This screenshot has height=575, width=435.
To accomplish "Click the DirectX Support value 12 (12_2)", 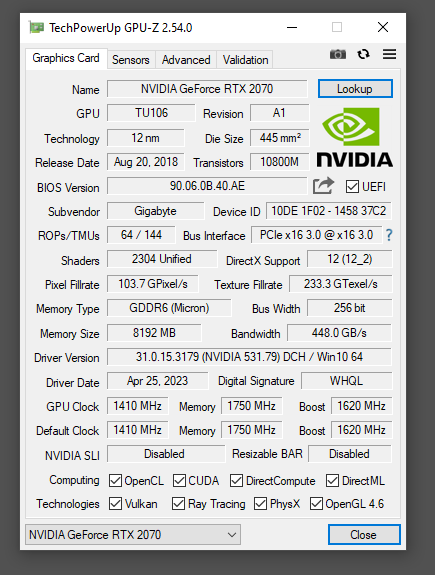I will [350, 259].
